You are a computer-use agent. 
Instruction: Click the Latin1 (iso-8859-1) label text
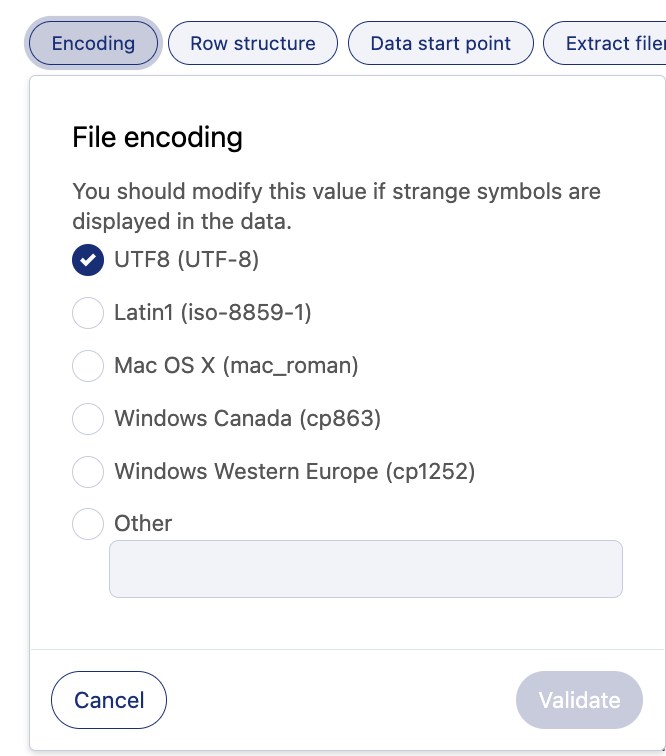click(x=213, y=313)
